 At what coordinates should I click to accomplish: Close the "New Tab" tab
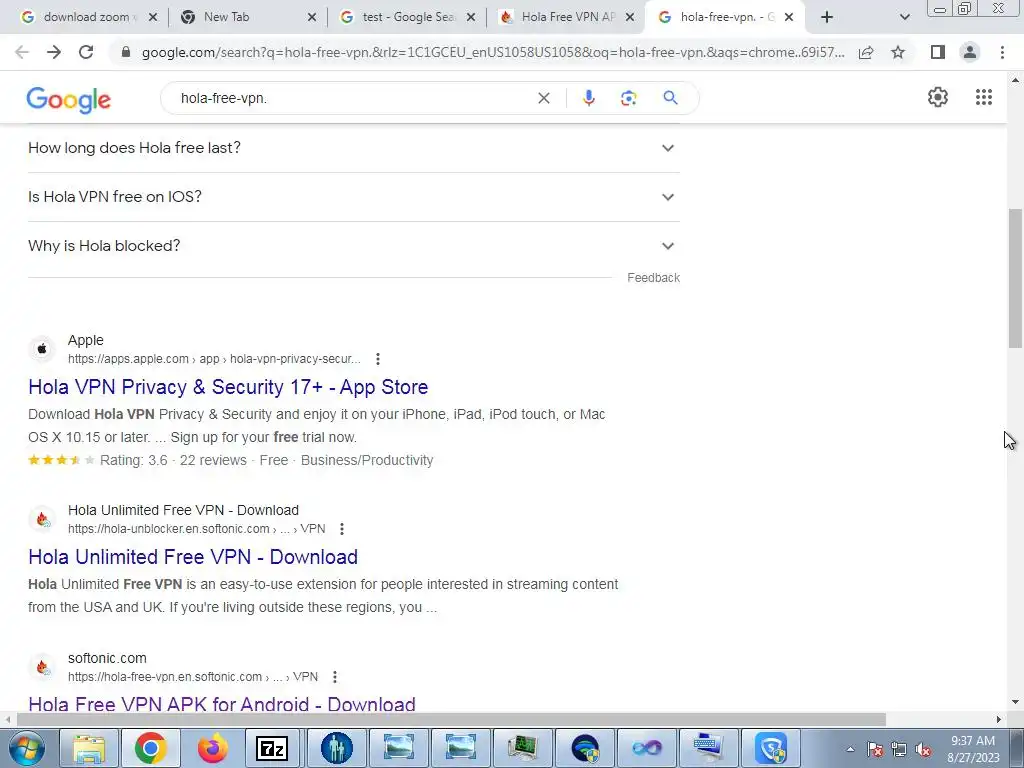point(312,18)
